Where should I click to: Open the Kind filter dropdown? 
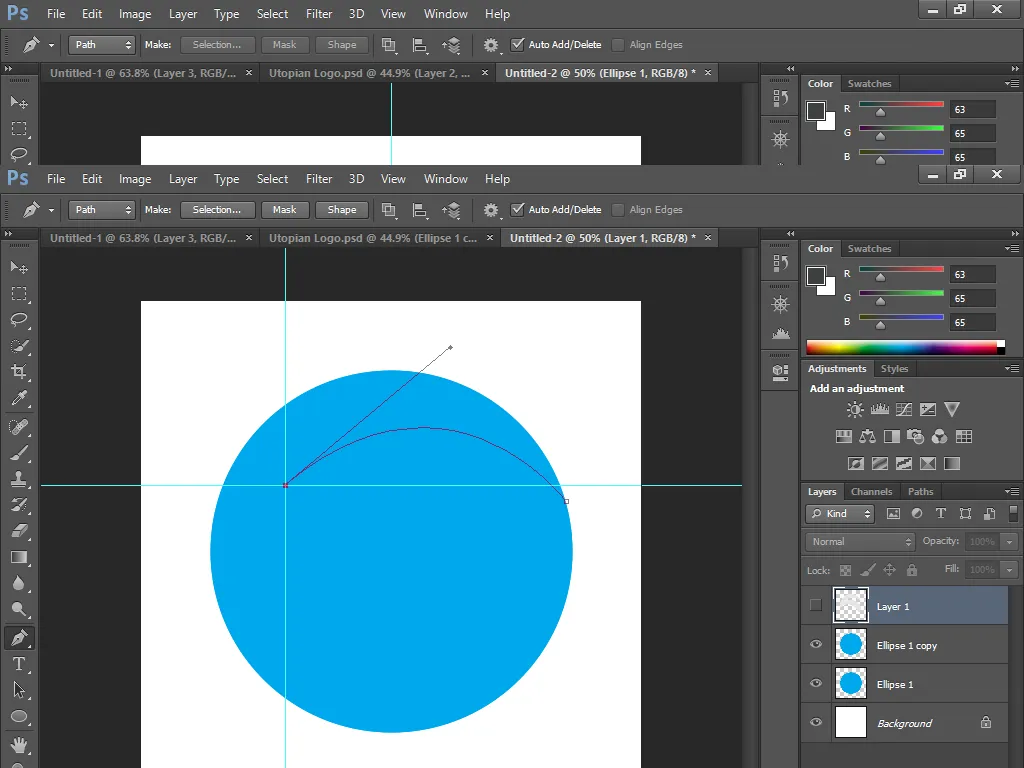(839, 514)
